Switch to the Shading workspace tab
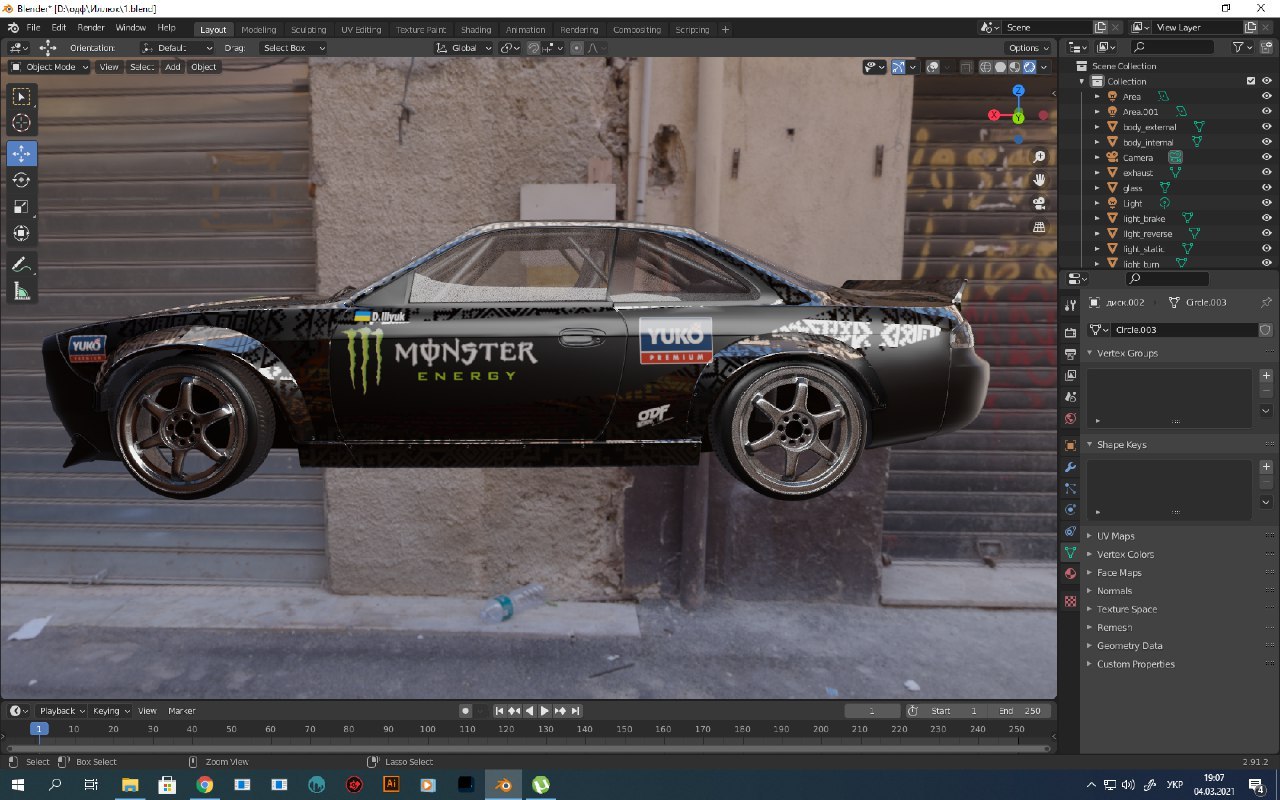Viewport: 1280px width, 800px height. tap(476, 30)
